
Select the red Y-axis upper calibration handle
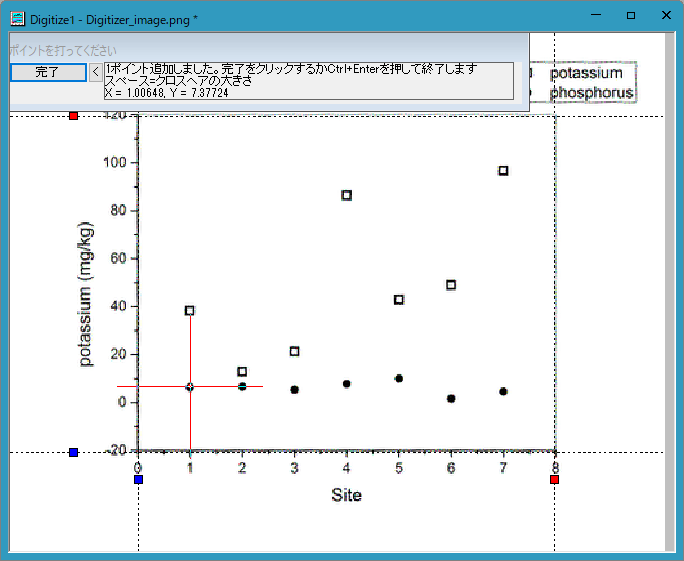coord(74,116)
